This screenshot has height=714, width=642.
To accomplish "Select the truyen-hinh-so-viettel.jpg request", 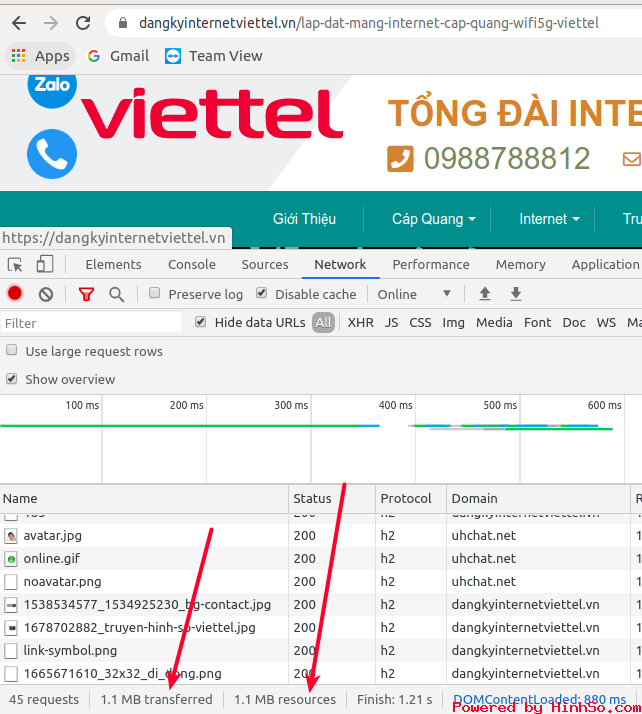I will [x=321, y=627].
